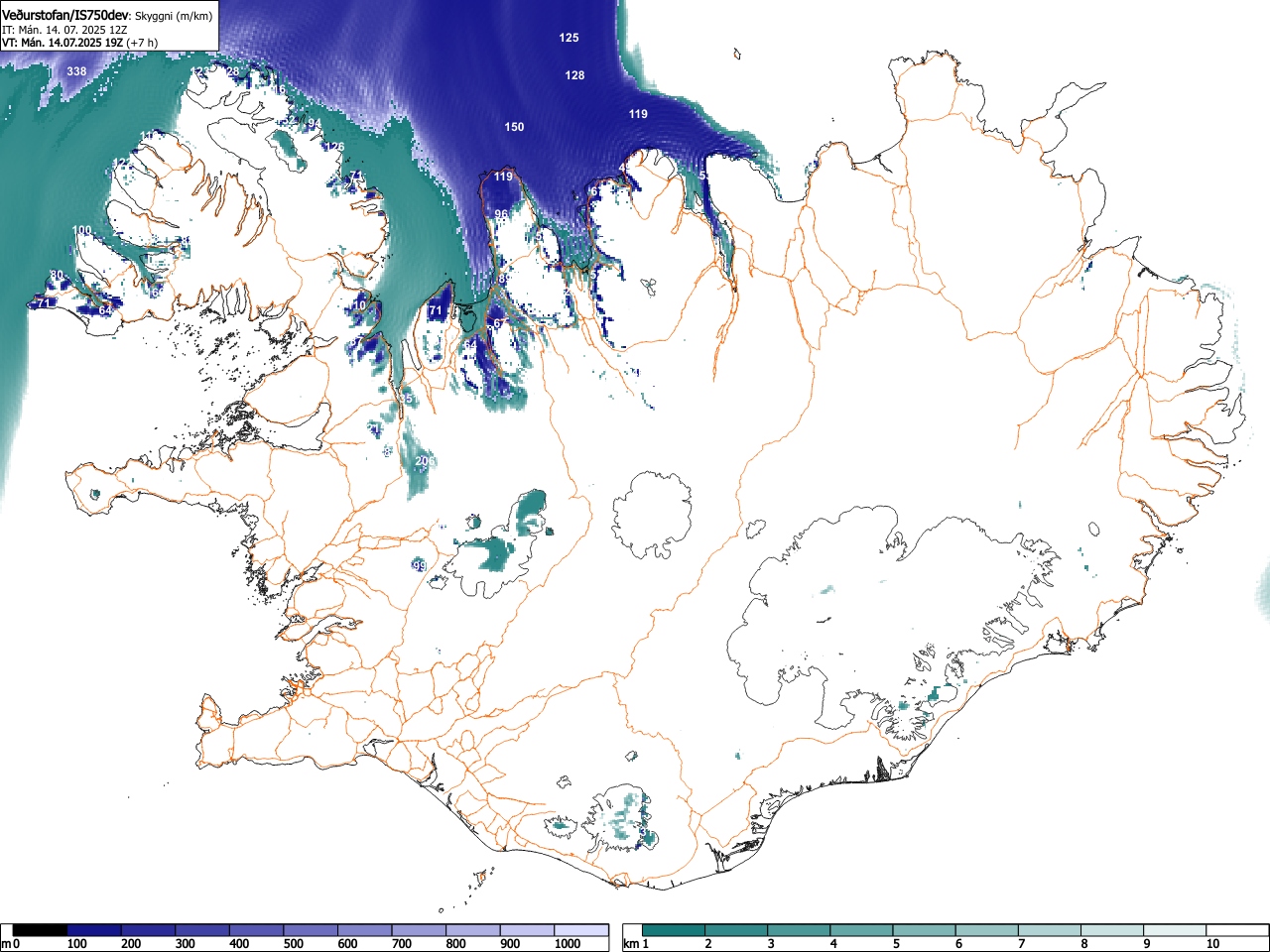Click the 200 tick label on the meter legend
The image size is (1270, 952).
tap(131, 944)
